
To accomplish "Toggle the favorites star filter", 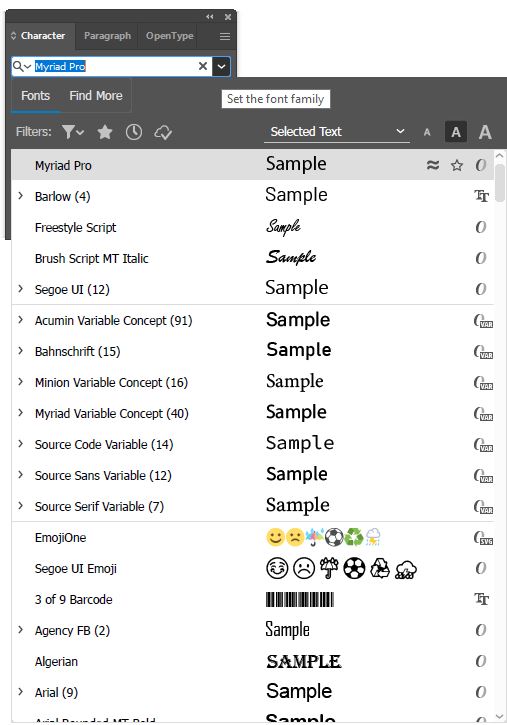I will pos(105,132).
